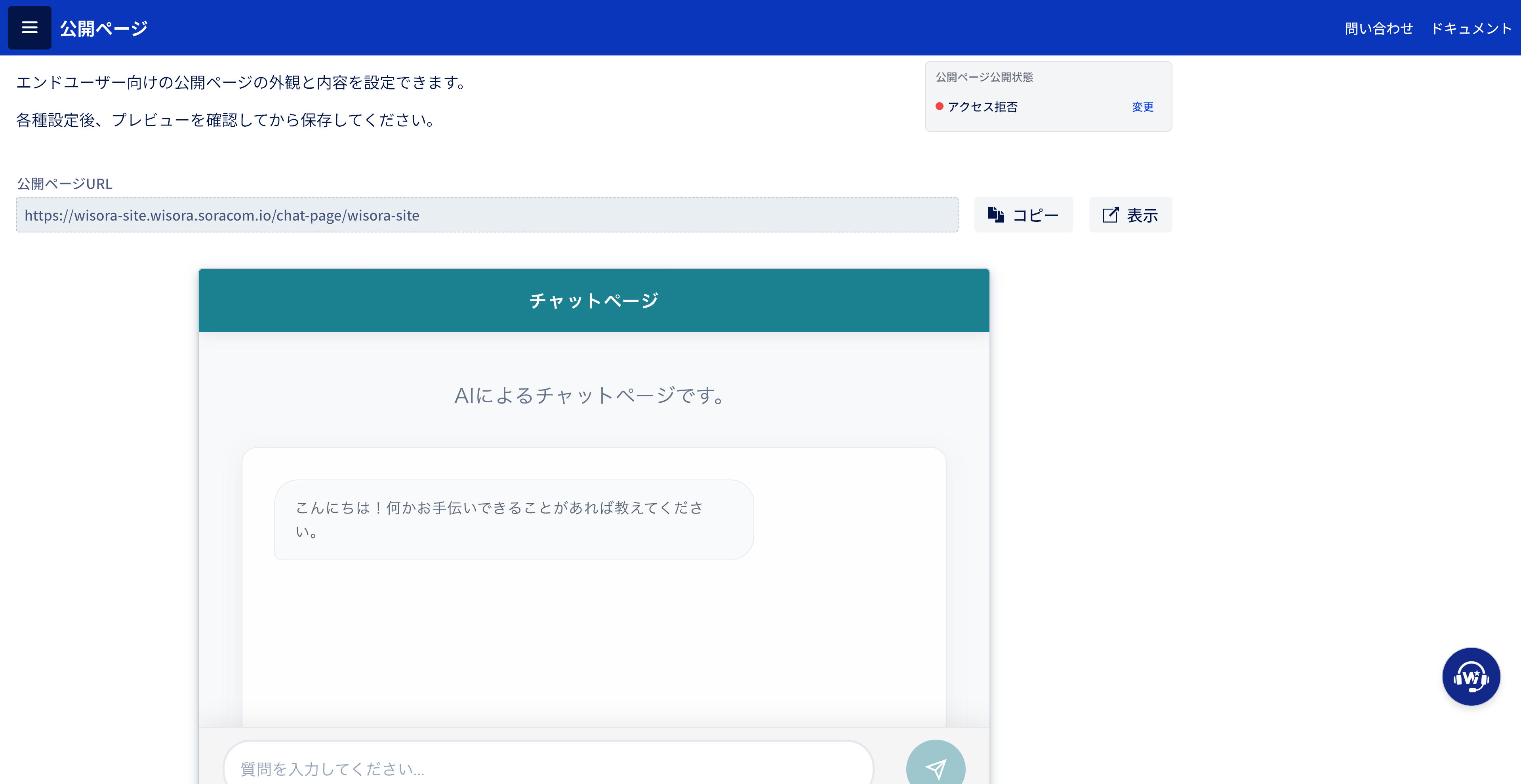Open public page via 表示 button
The width and height of the screenshot is (1521, 784).
[x=1130, y=215]
